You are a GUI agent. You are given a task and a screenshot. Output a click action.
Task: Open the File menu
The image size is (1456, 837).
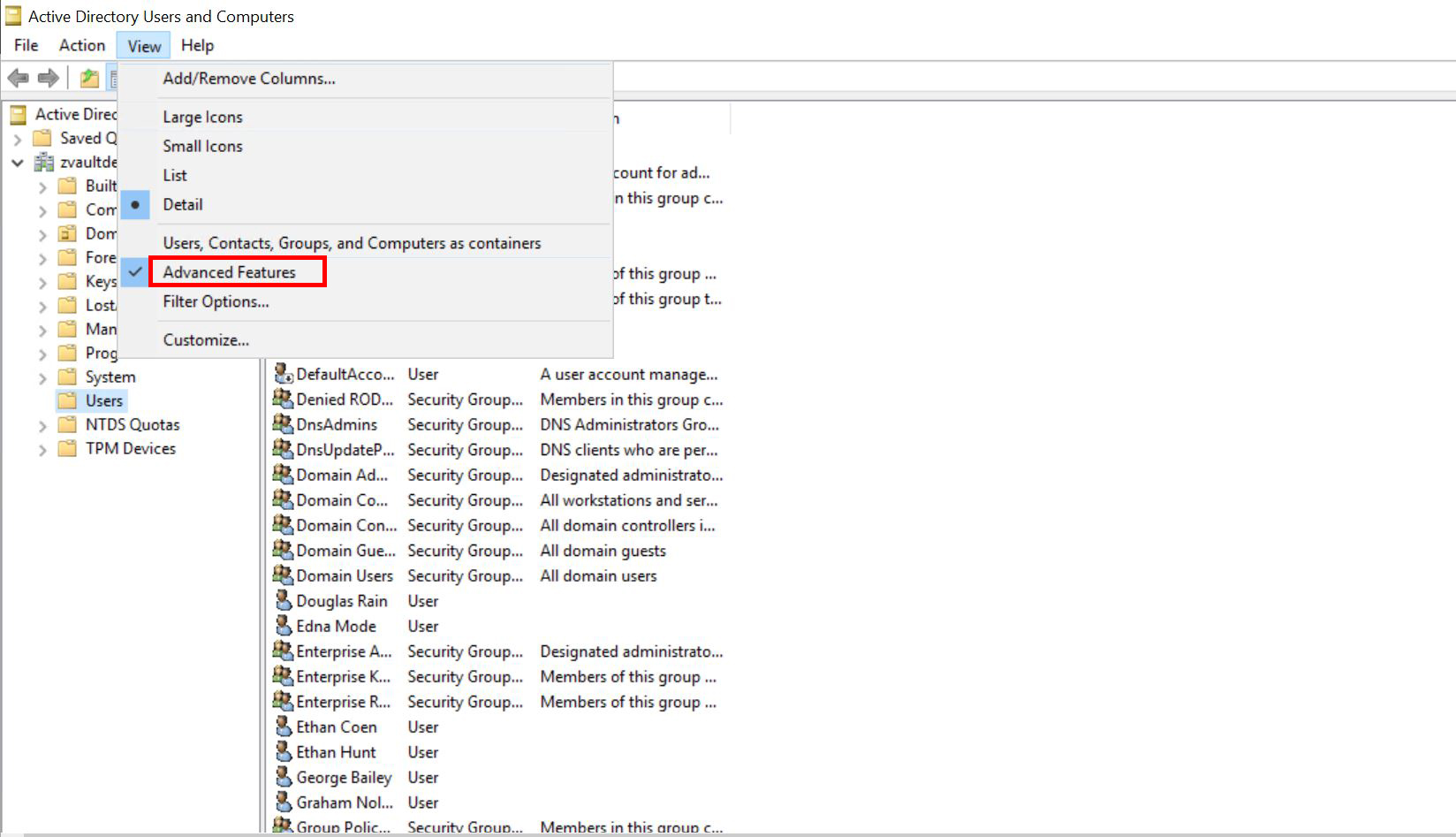coord(27,45)
